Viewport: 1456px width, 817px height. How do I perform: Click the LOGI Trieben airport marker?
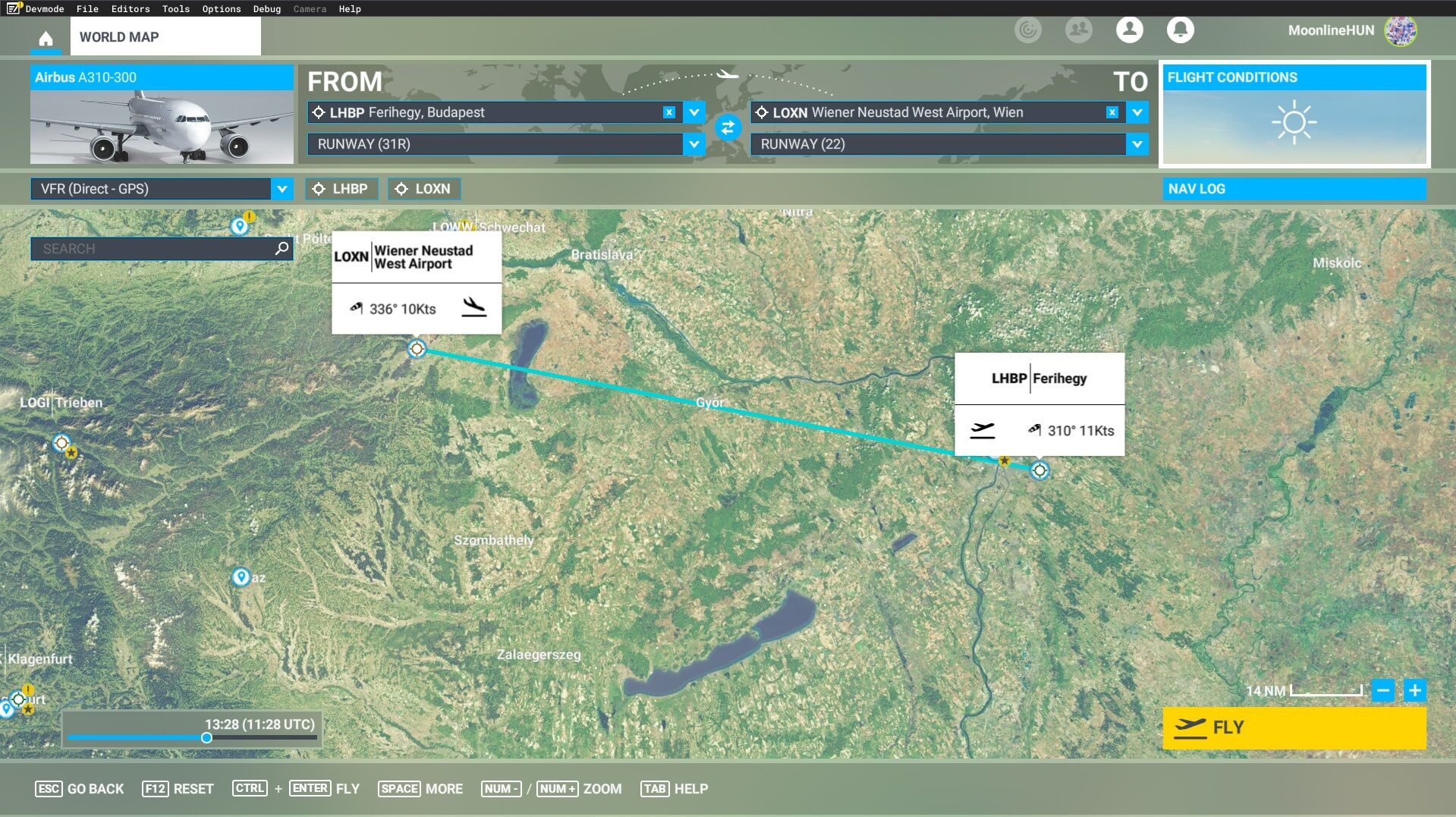pos(61,442)
